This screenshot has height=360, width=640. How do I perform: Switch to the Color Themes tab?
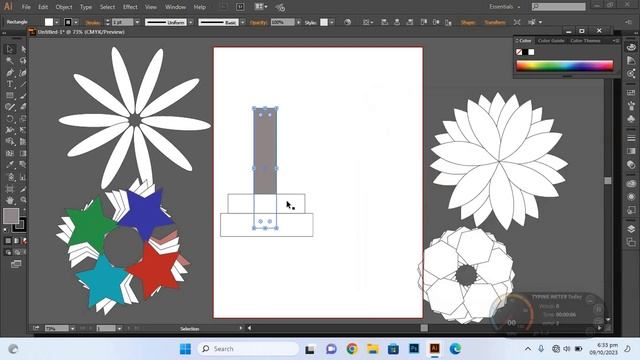[585, 40]
